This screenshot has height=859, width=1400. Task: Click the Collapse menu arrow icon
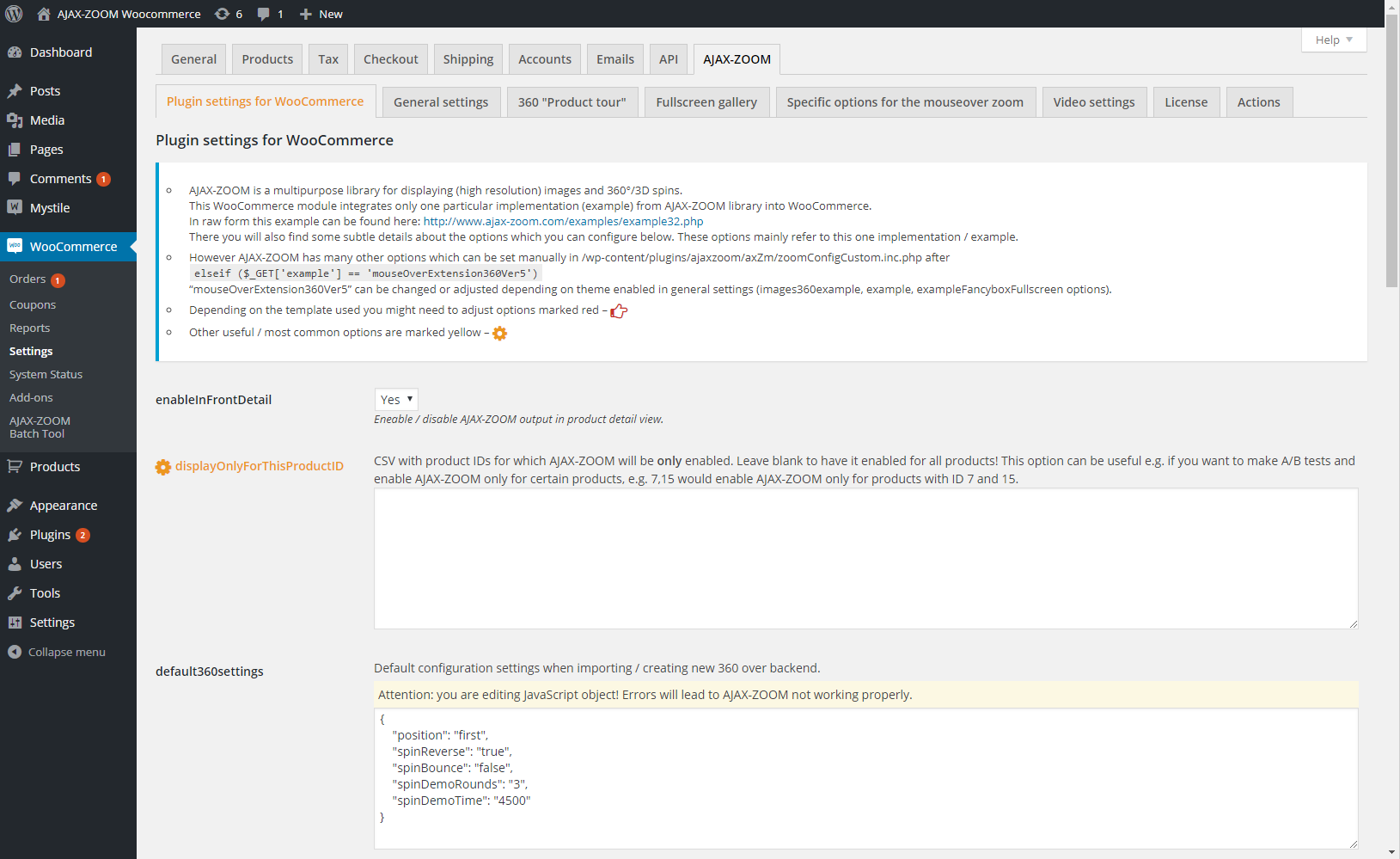(15, 652)
